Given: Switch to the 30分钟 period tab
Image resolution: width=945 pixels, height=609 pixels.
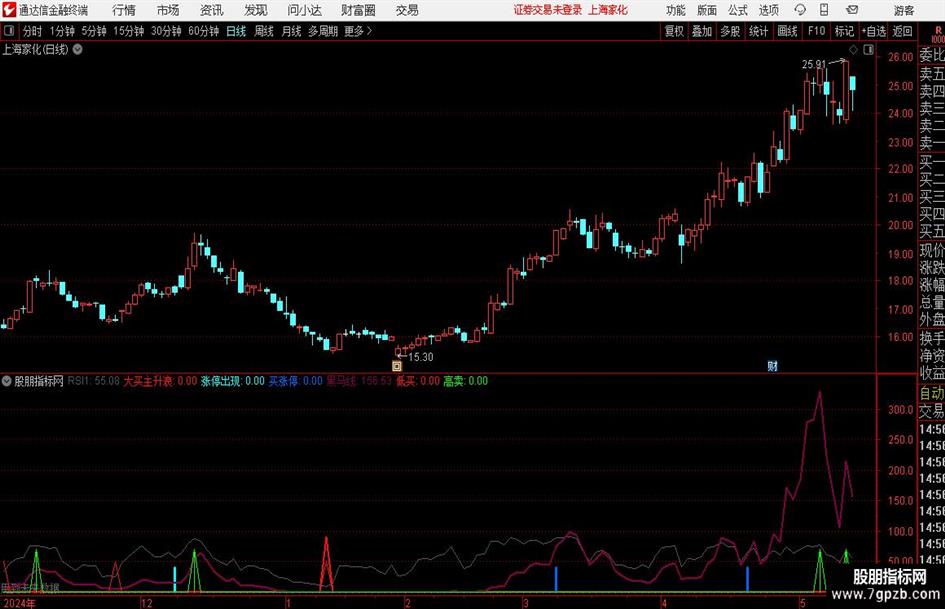Looking at the screenshot, I should pos(166,31).
